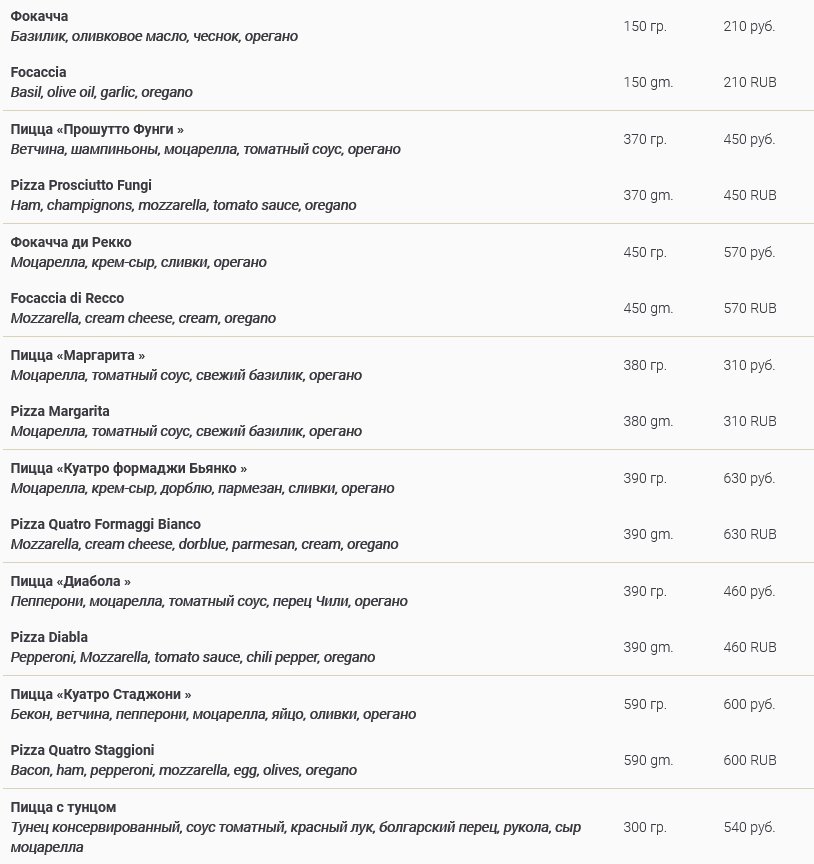The image size is (814, 864).
Task: Click the Пицца «Куатро Стаджони» title
Action: [101, 694]
